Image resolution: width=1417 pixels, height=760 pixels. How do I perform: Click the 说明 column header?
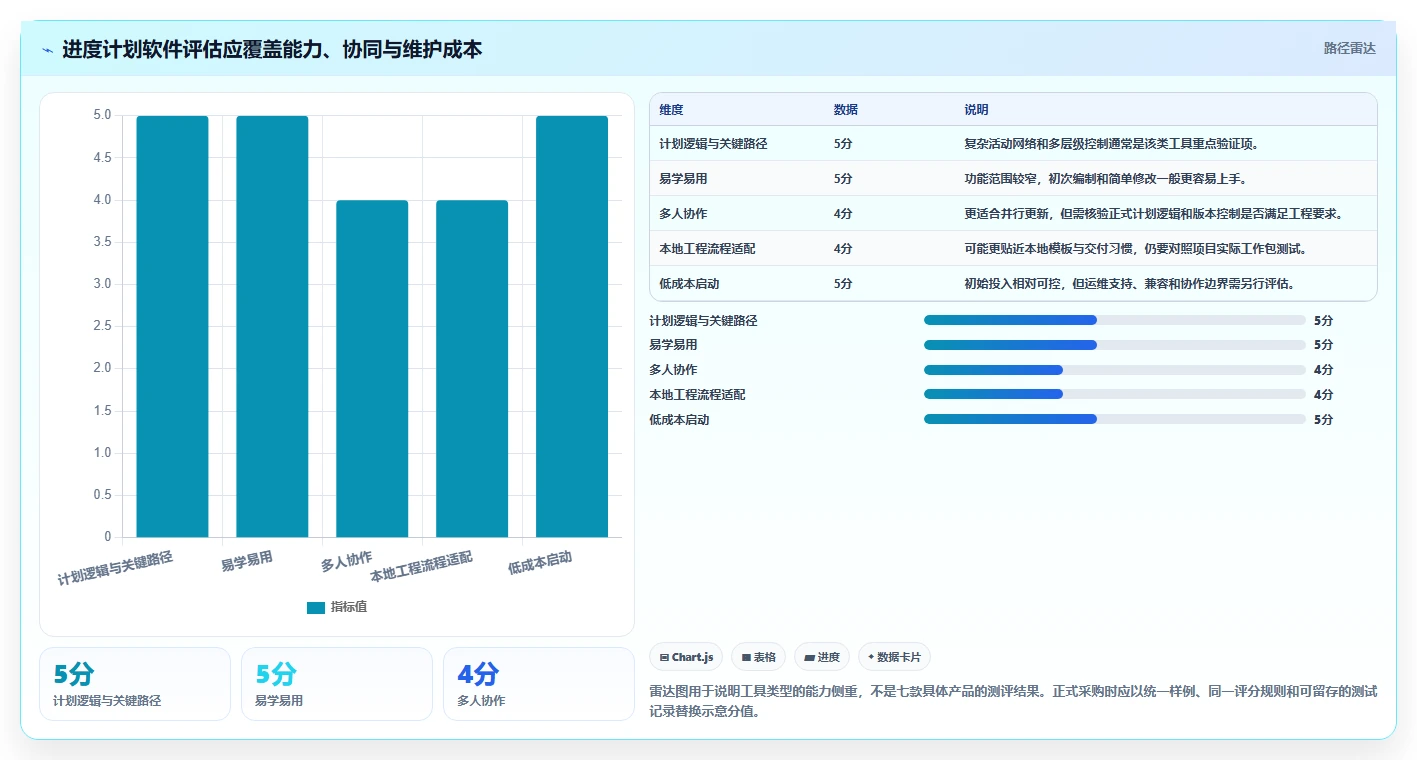coord(977,110)
